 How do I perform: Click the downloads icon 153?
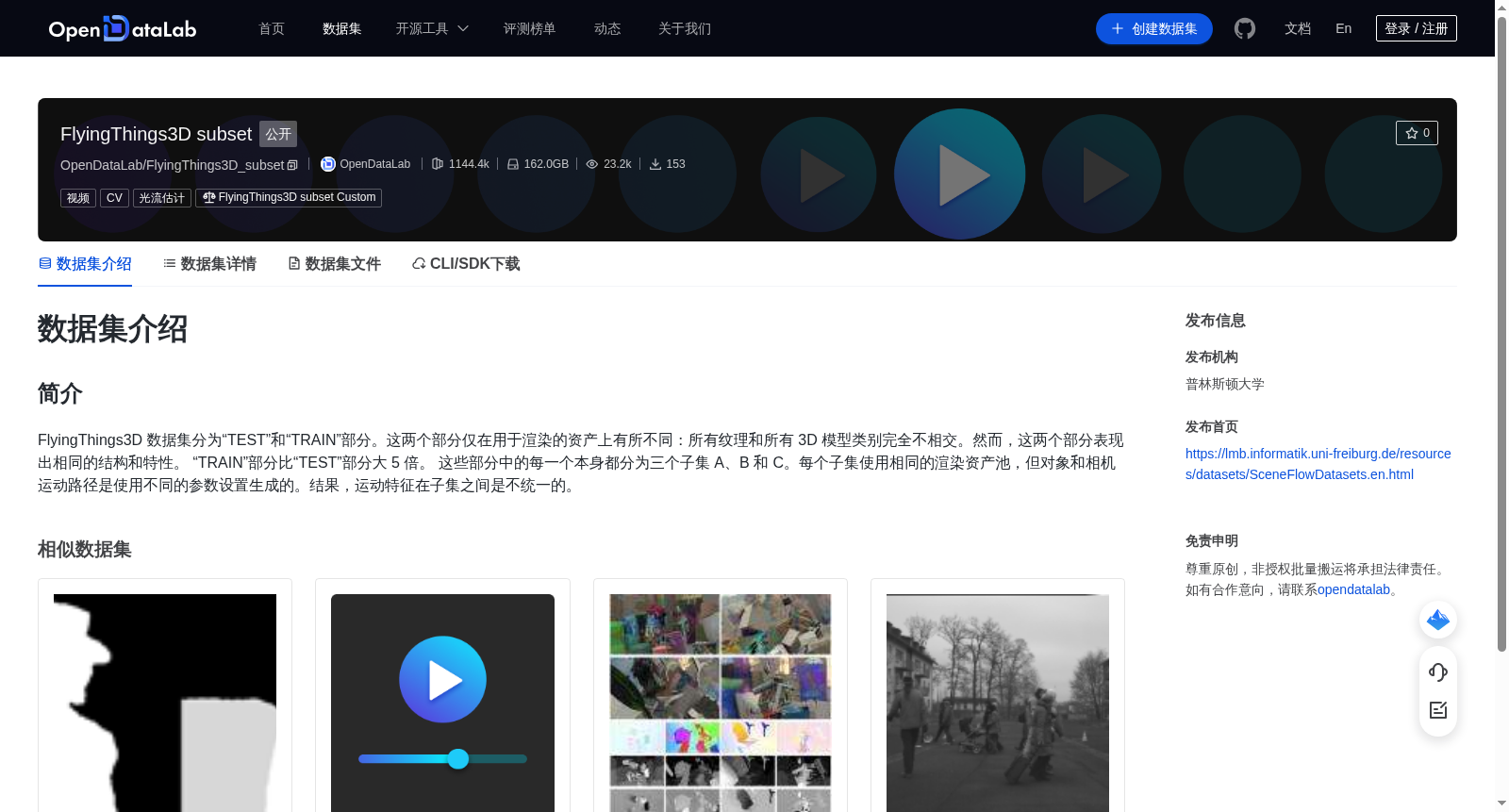pos(655,164)
